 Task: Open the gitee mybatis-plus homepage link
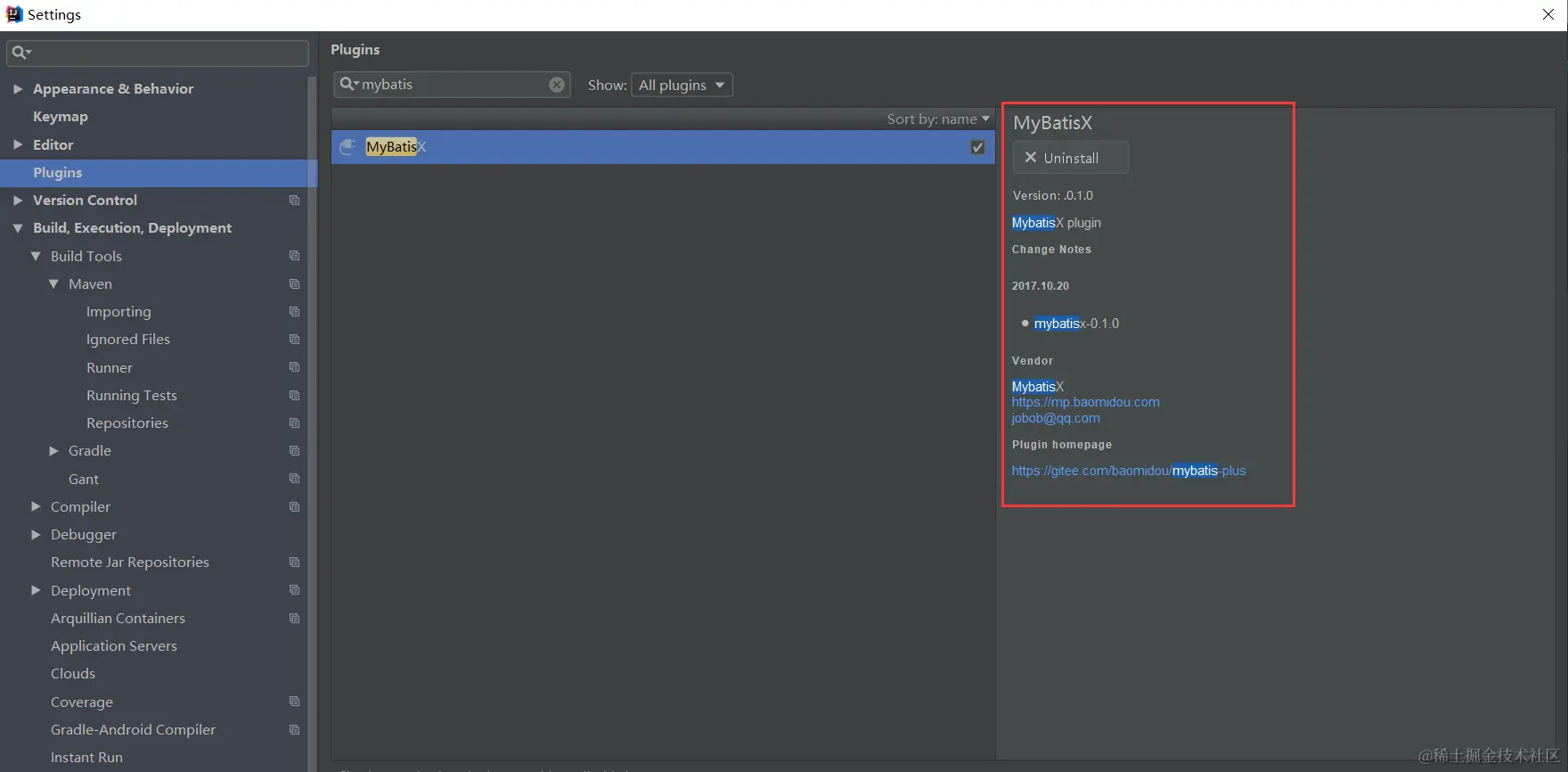1129,471
